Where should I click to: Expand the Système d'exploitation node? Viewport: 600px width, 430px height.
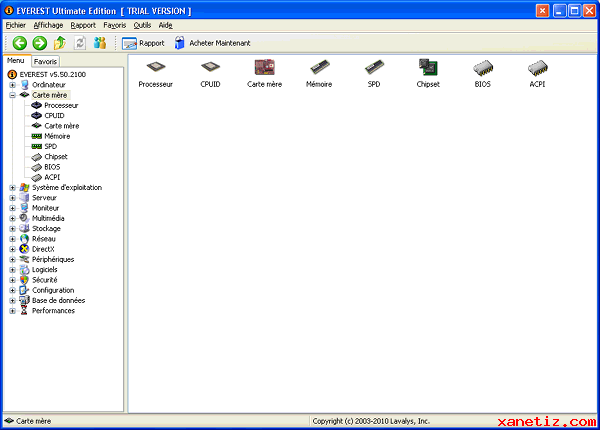tap(12, 188)
